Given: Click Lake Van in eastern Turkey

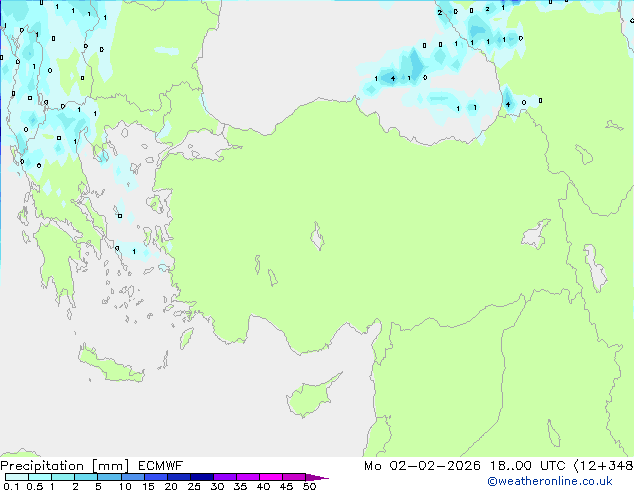Looking at the screenshot, I should coord(537,235).
